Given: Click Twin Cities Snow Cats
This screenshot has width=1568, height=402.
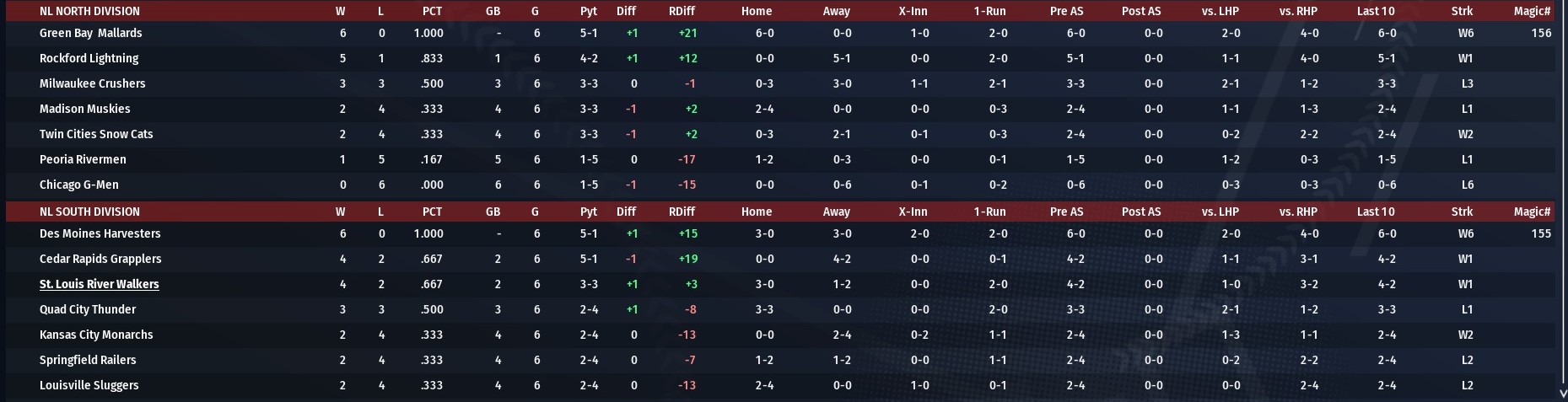Looking at the screenshot, I should 96,134.
